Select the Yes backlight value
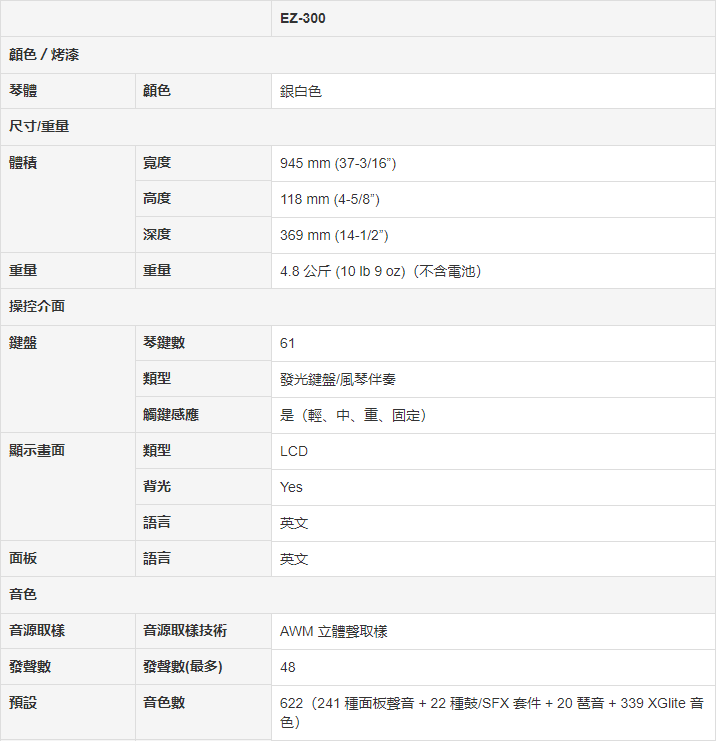The height and width of the screenshot is (741, 716). click(x=291, y=487)
